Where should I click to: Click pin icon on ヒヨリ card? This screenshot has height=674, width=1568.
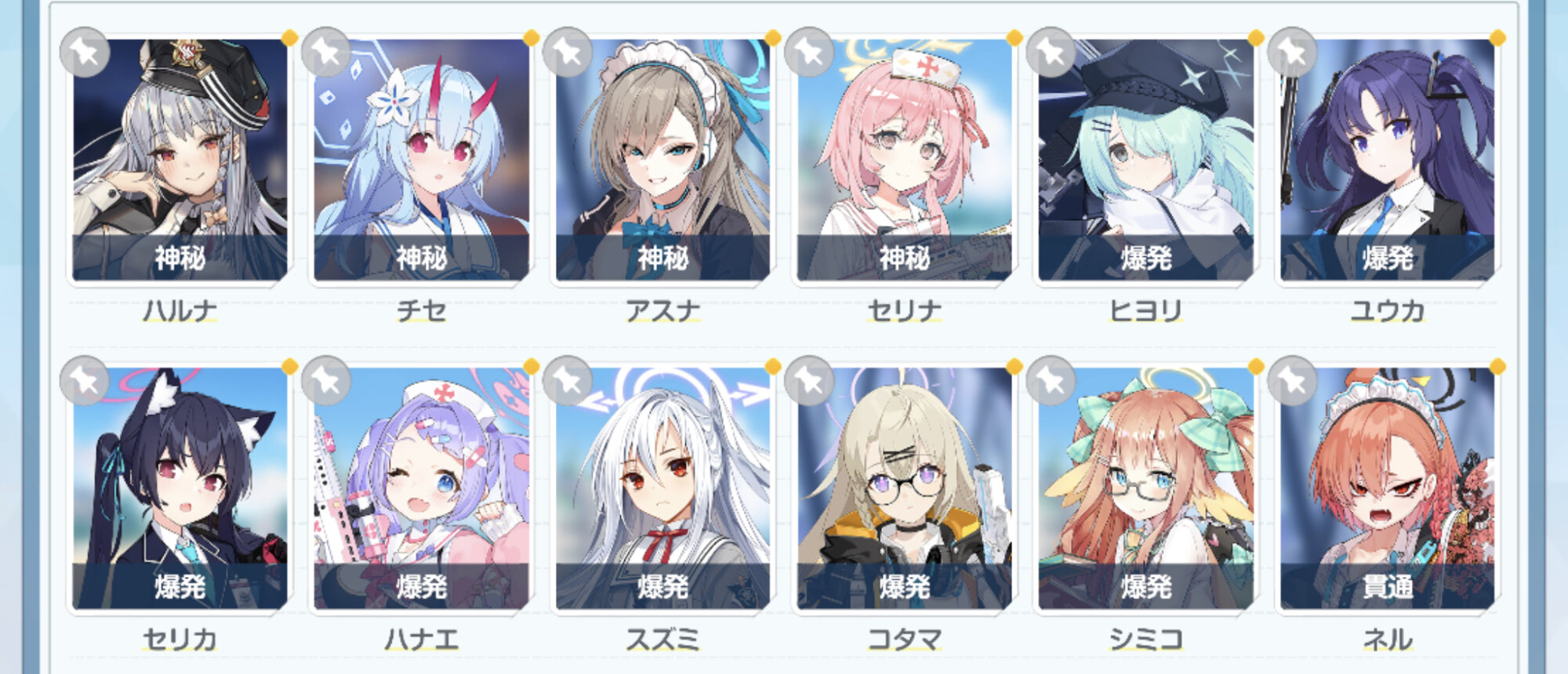coord(1051,53)
